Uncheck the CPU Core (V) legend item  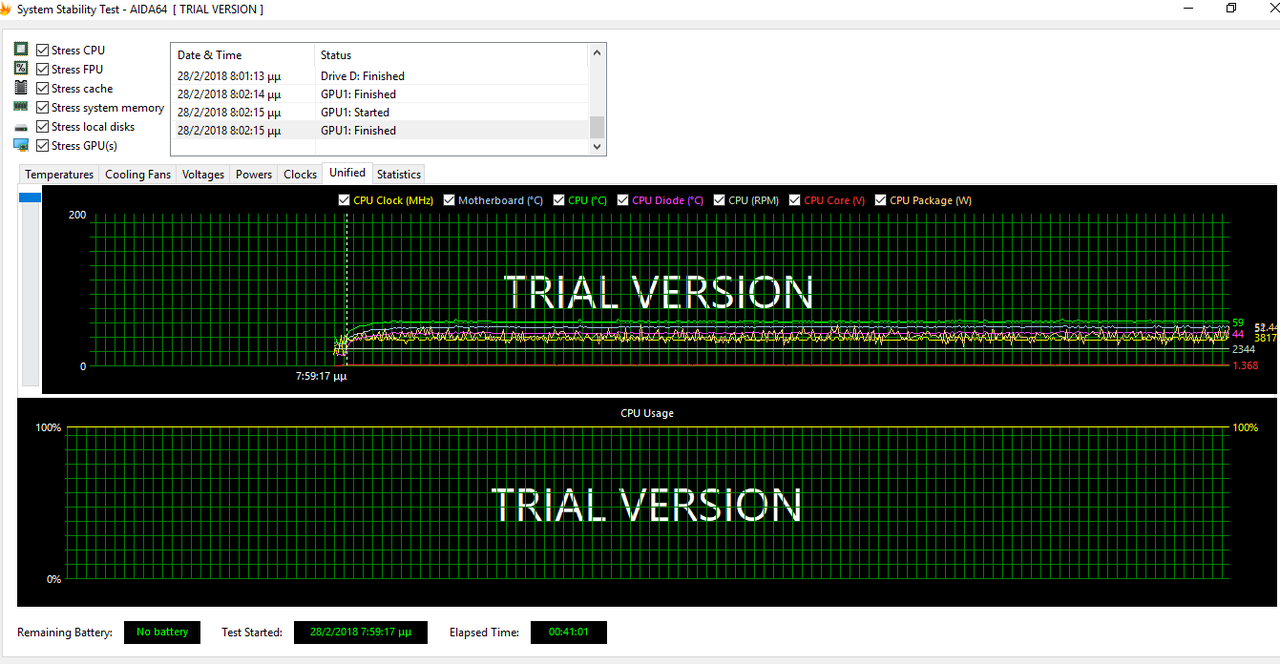795,200
